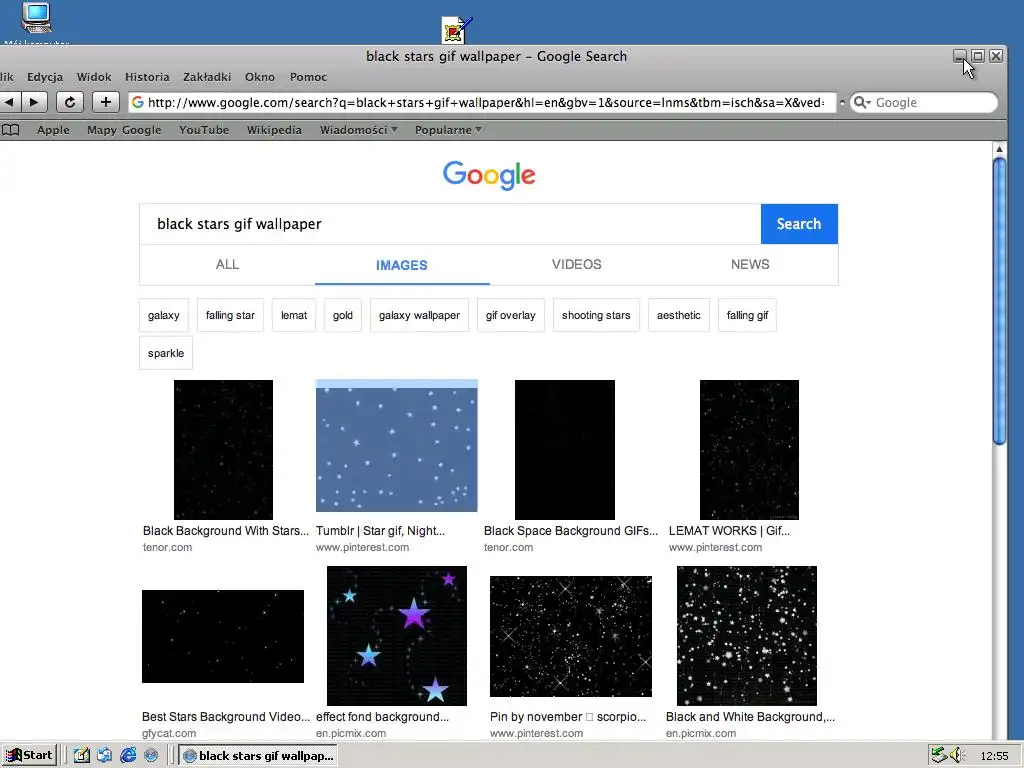1024x768 pixels.
Task: Open the Edycja menu
Action: click(x=45, y=77)
